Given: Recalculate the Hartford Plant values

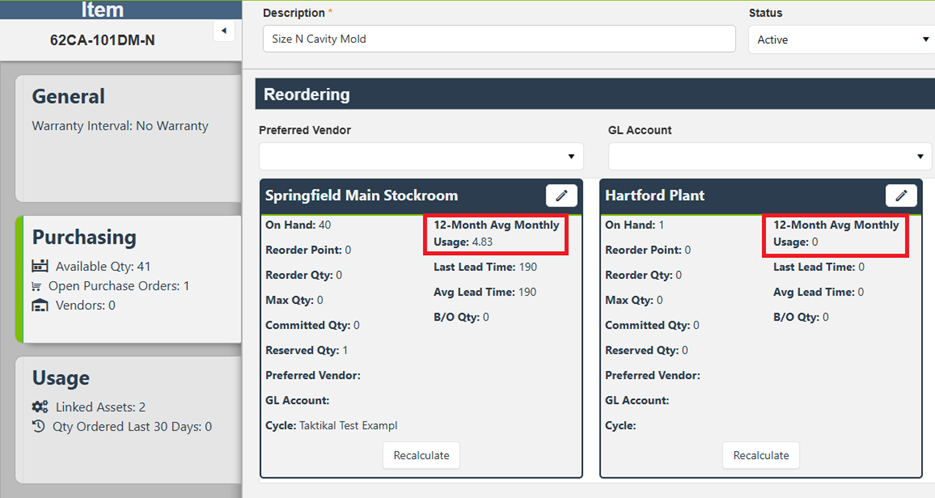Looking at the screenshot, I should pyautogui.click(x=761, y=455).
